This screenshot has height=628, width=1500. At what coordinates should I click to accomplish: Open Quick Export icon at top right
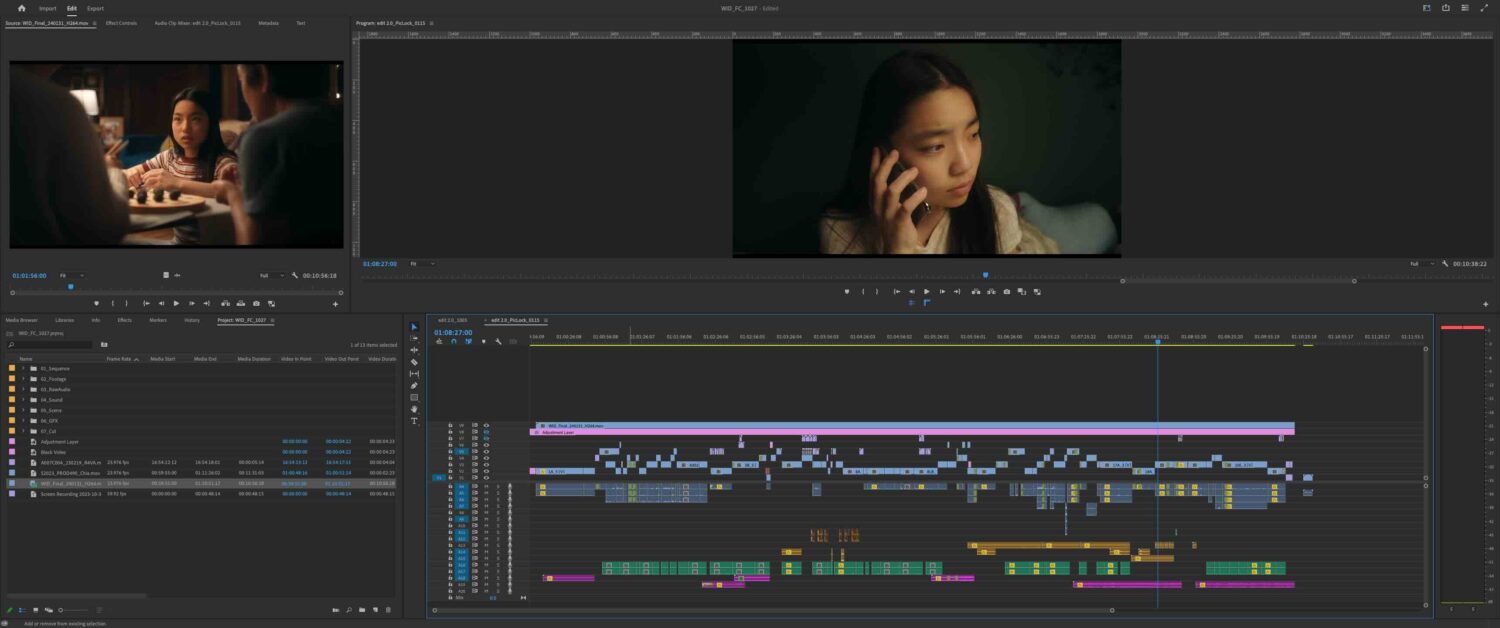point(1445,8)
